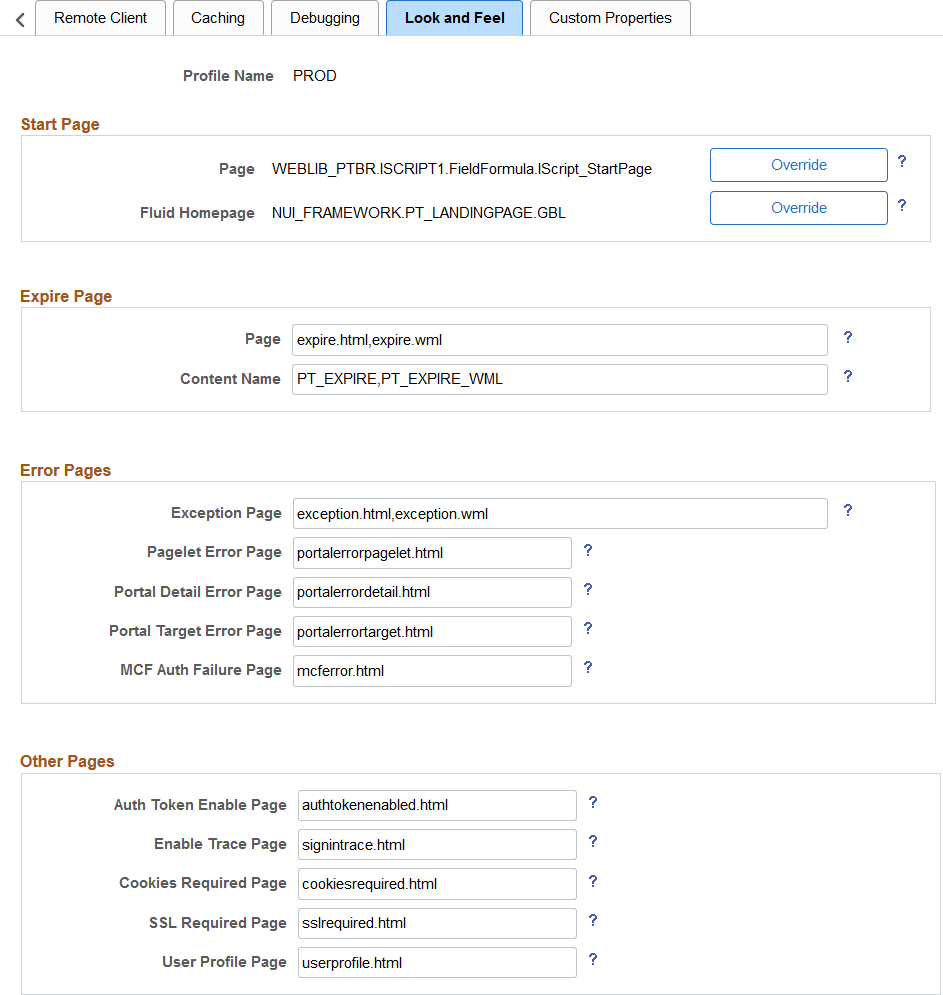The height and width of the screenshot is (995, 943).
Task: Open help for Fluid Homepage setting
Action: tap(901, 205)
